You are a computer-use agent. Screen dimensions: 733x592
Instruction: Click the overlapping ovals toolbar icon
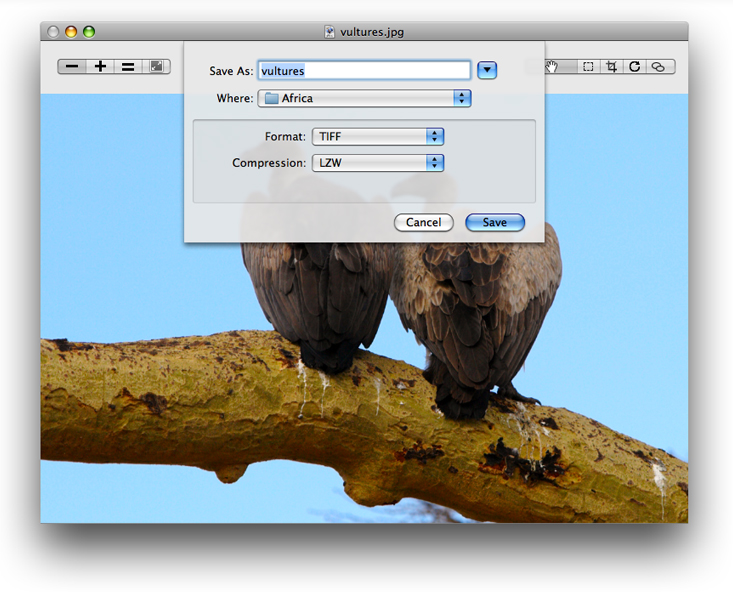(659, 67)
